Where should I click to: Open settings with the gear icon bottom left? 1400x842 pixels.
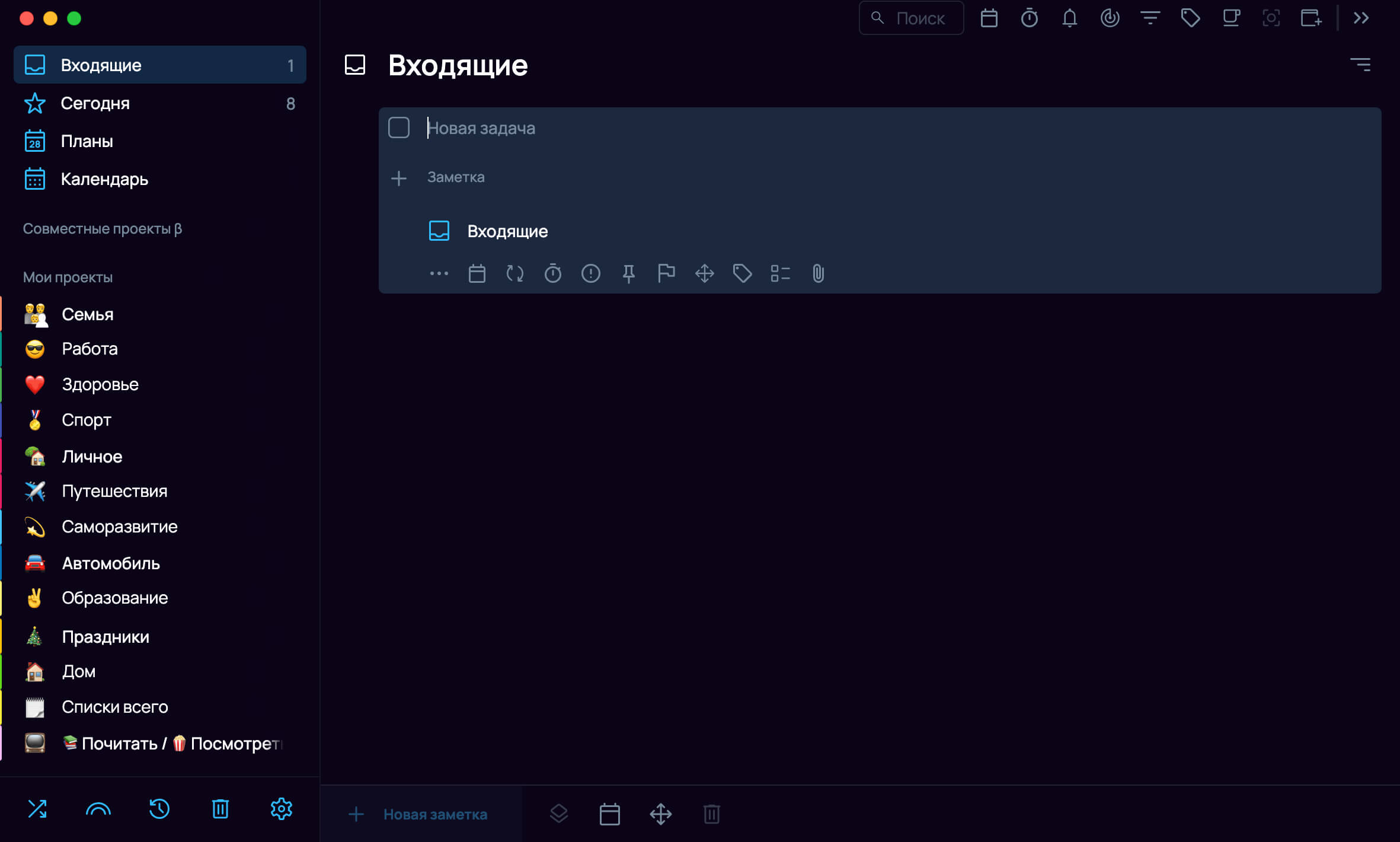pos(281,808)
